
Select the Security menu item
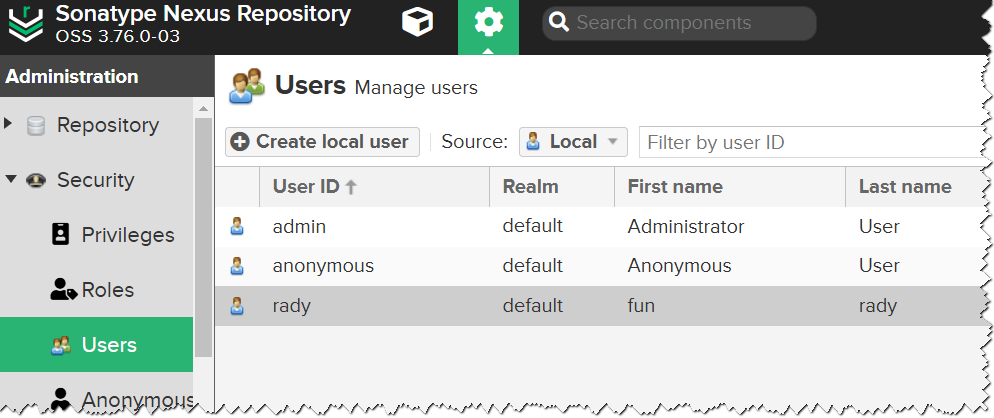[96, 180]
